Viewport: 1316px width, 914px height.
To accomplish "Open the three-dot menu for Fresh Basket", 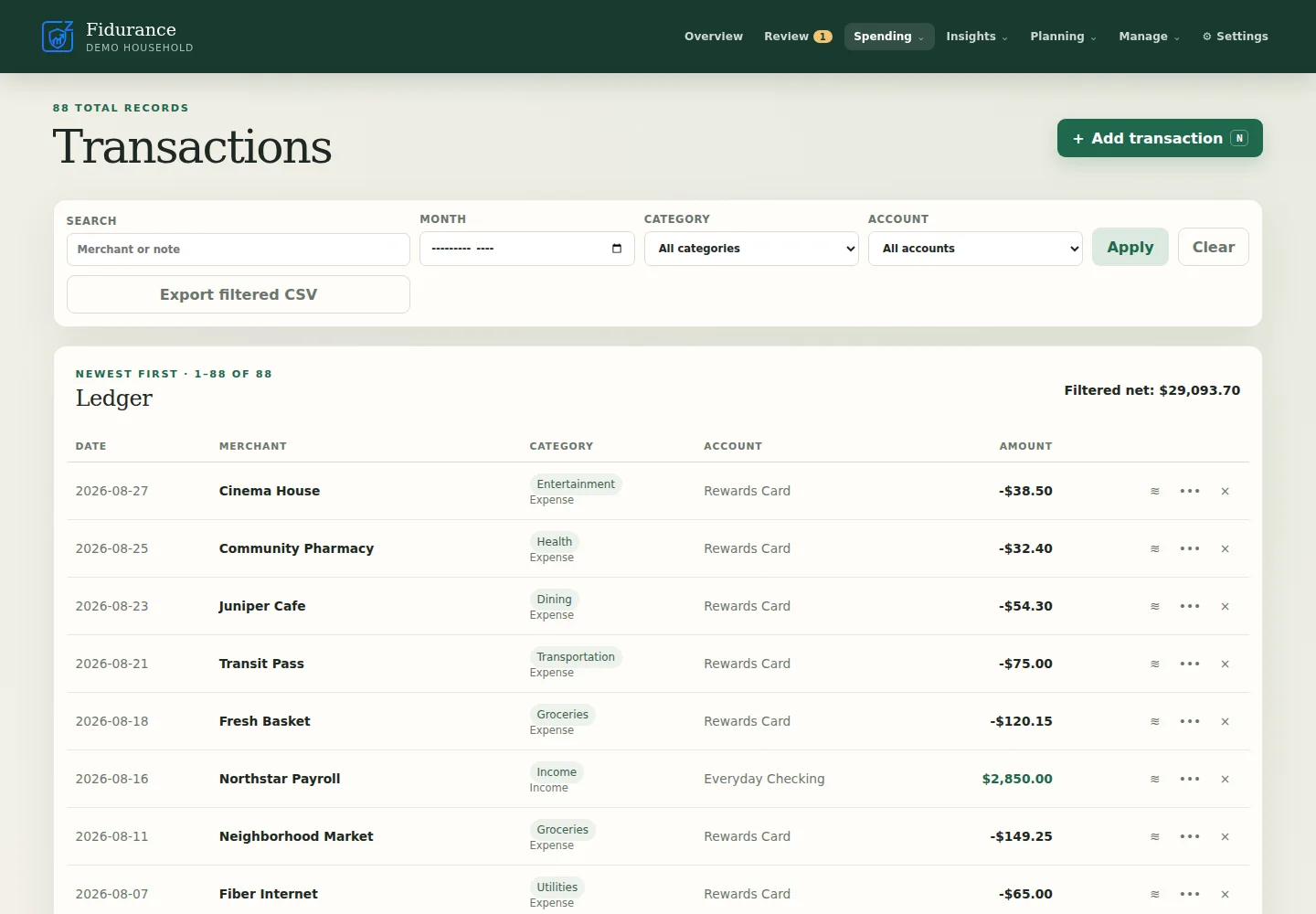I will point(1190,721).
